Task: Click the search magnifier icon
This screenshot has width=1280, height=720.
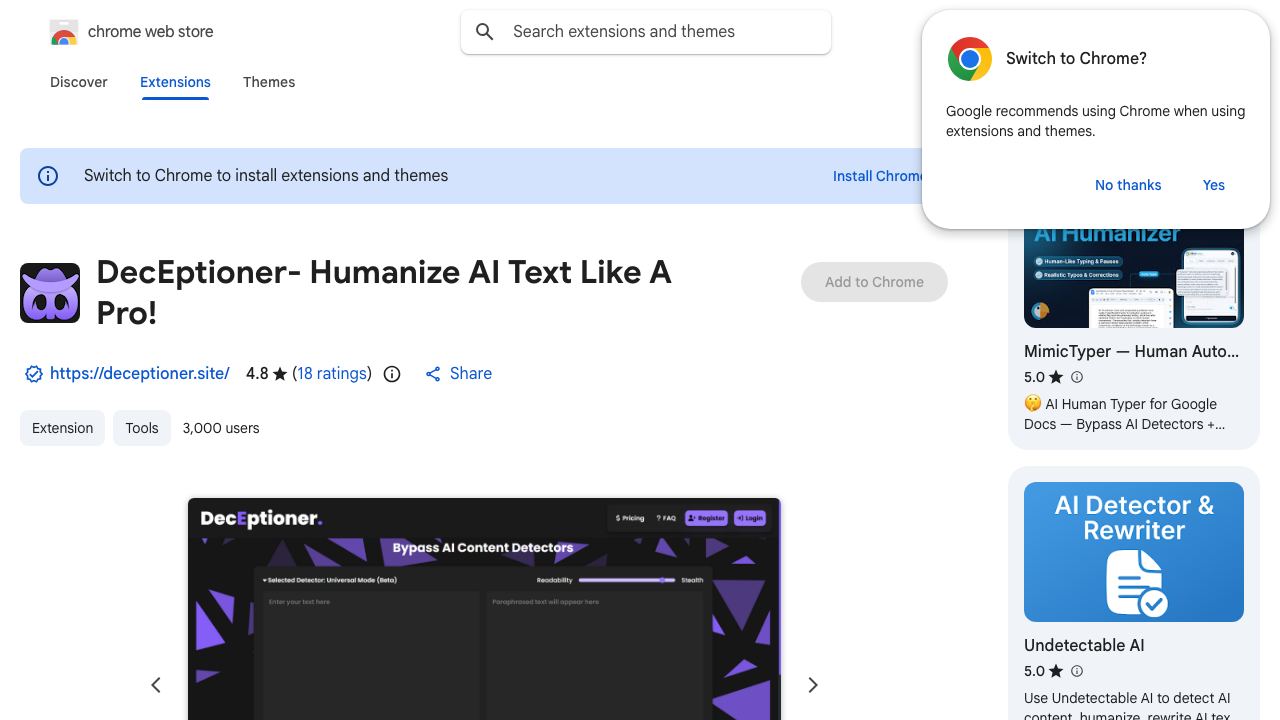Action: click(485, 32)
